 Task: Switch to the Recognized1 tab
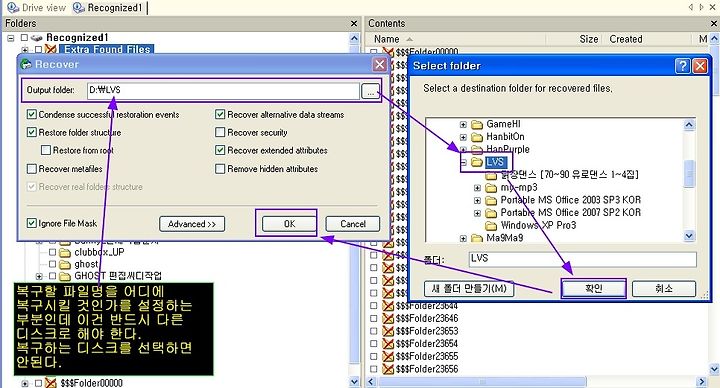(108, 8)
